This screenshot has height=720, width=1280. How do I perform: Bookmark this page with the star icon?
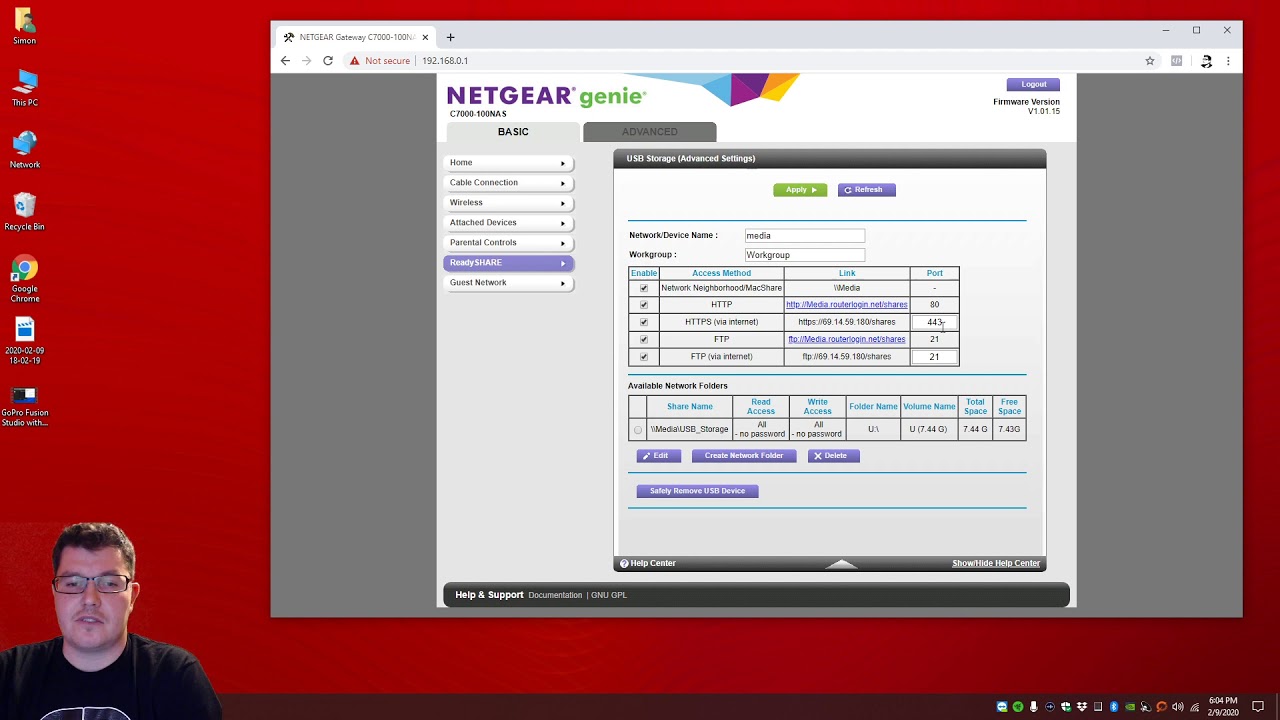coord(1150,61)
